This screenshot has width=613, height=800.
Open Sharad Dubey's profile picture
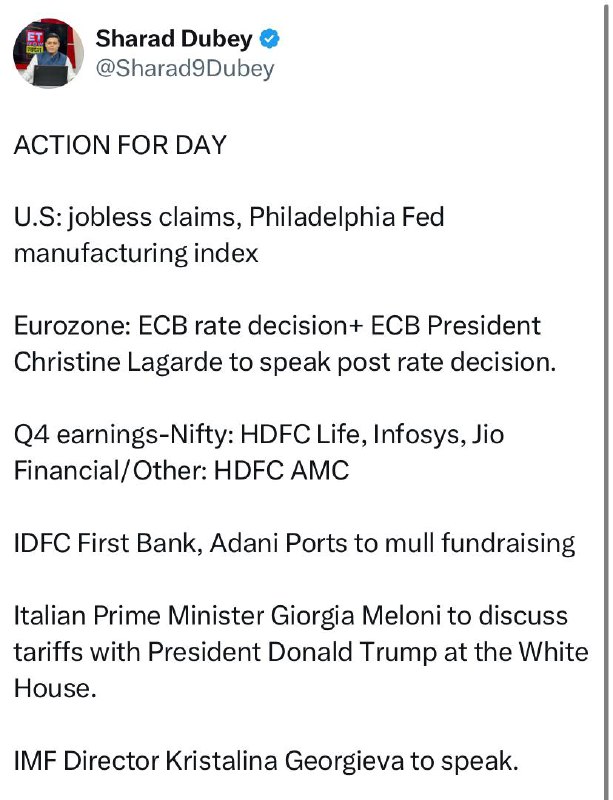click(48, 53)
